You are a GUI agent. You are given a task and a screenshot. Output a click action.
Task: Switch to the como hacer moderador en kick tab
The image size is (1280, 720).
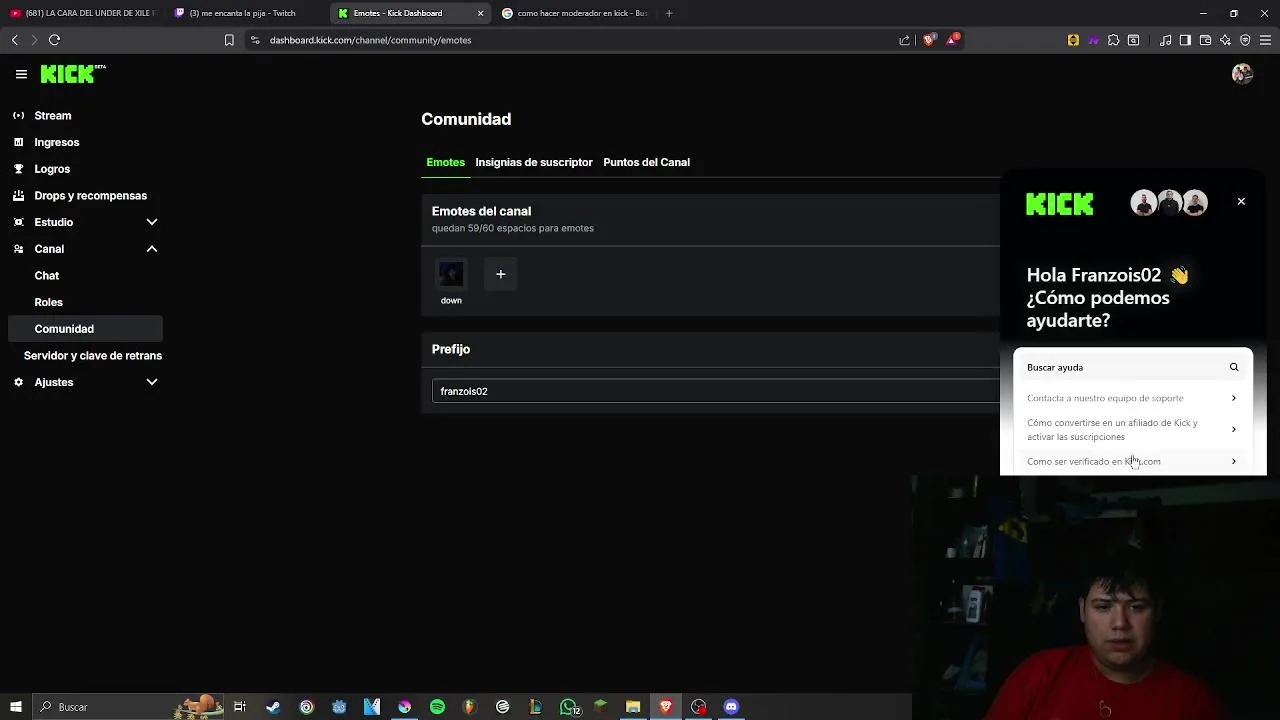coord(575,13)
